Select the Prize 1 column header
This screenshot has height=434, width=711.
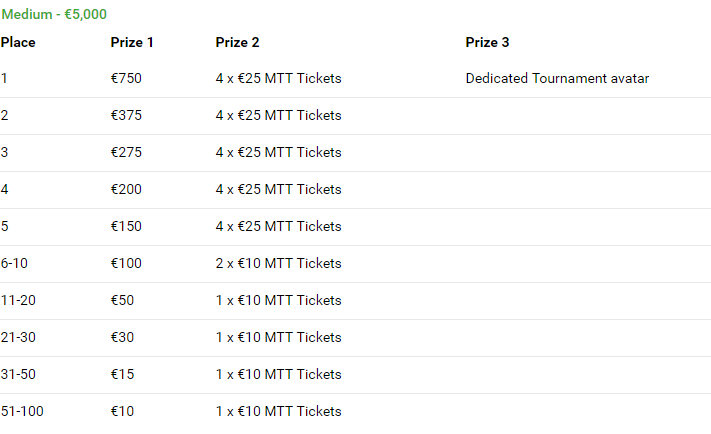coord(132,42)
